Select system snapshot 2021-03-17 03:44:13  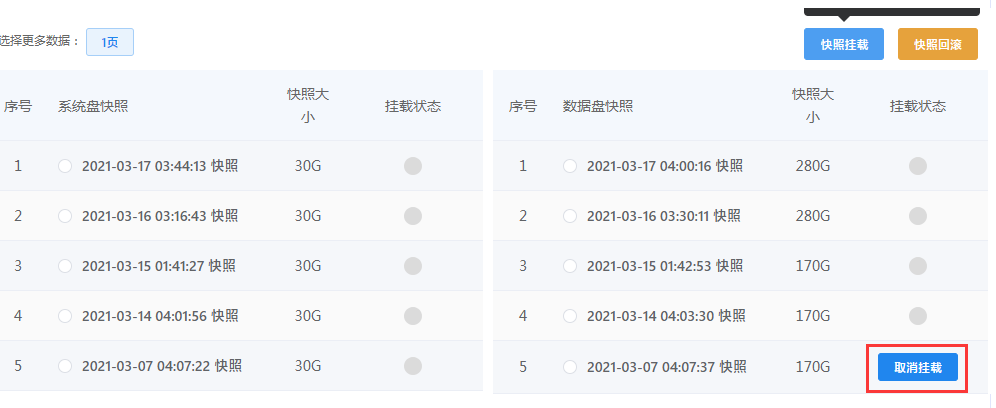[65, 167]
